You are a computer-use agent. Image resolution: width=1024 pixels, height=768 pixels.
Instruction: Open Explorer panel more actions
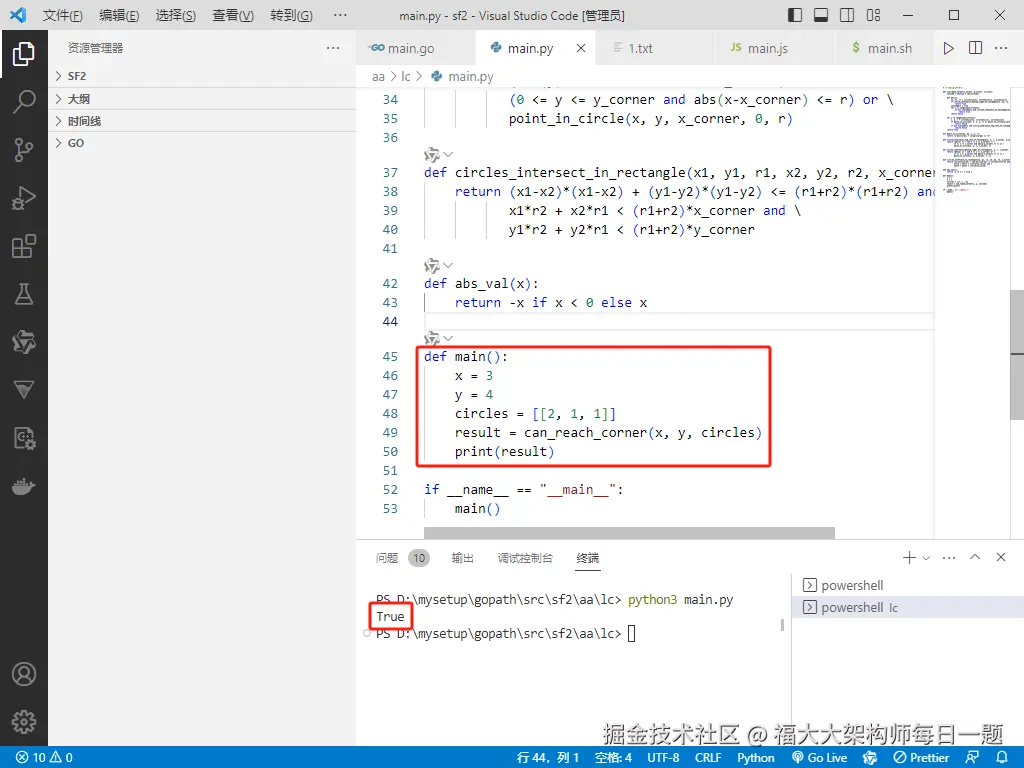pyautogui.click(x=333, y=48)
